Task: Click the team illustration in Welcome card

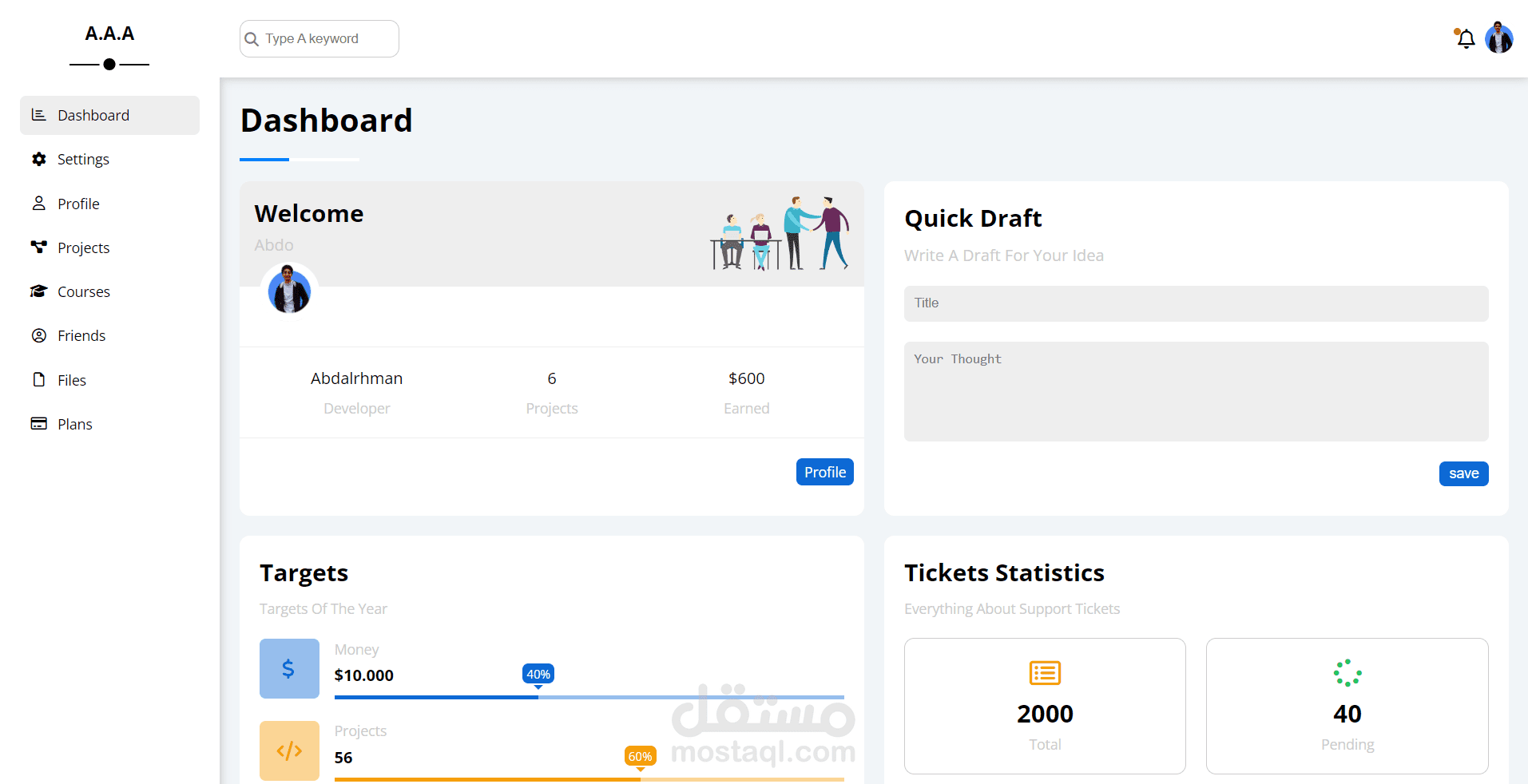Action: coord(780,233)
